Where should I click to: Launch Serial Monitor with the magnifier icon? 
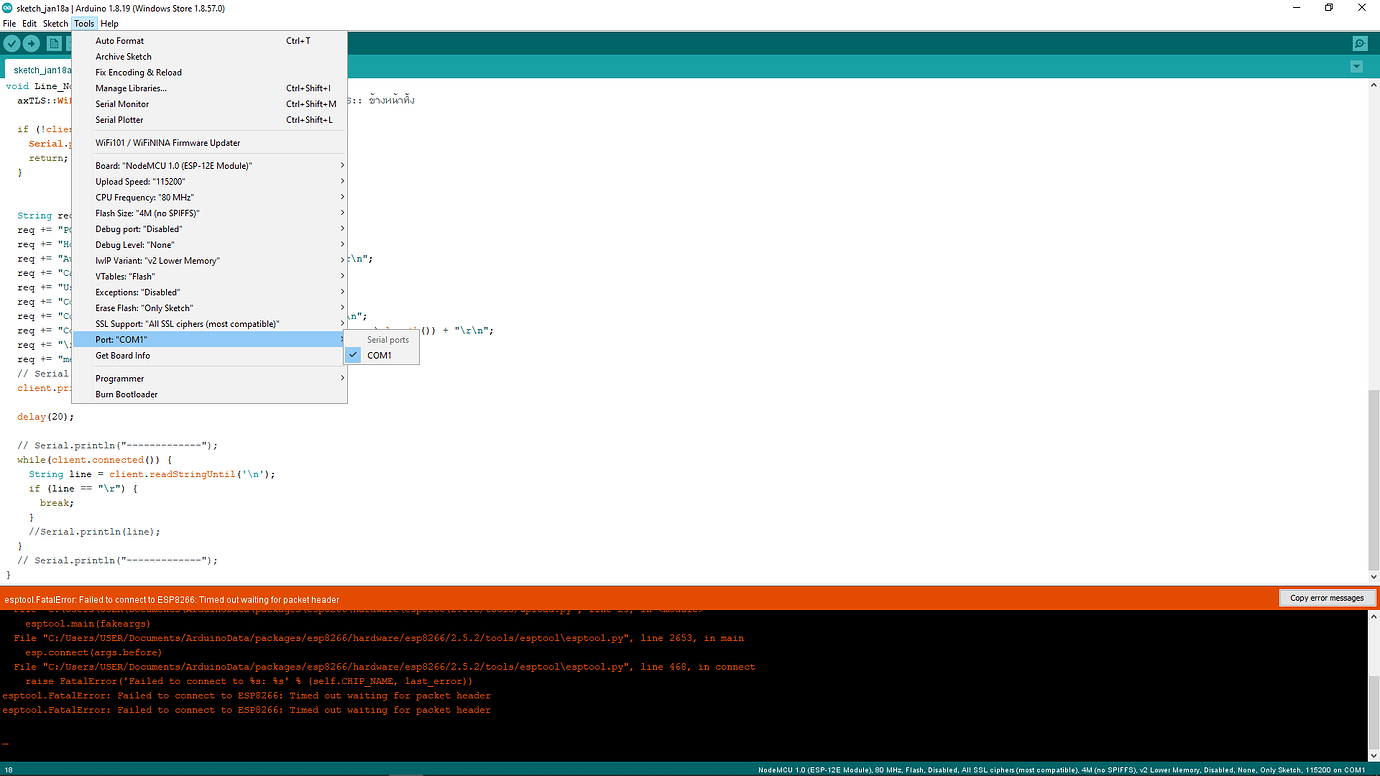1359,43
